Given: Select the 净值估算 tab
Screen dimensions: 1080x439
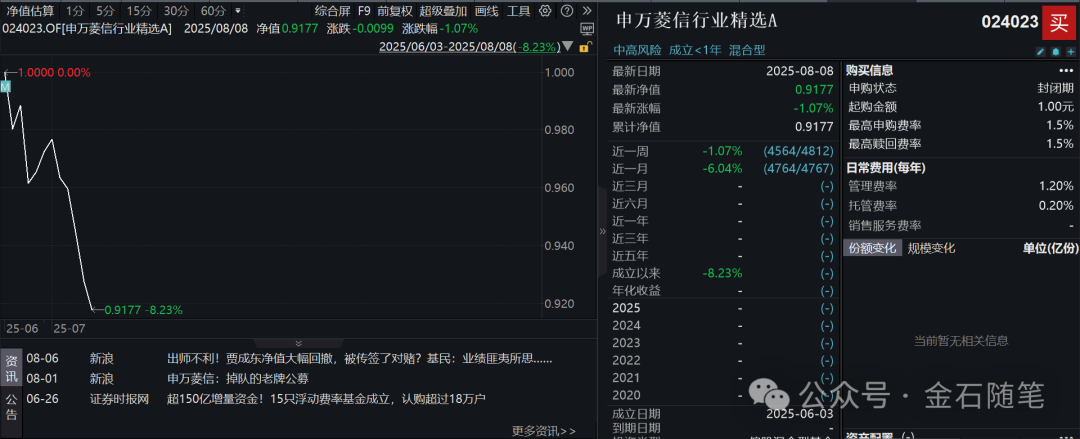Looking at the screenshot, I should (x=29, y=11).
